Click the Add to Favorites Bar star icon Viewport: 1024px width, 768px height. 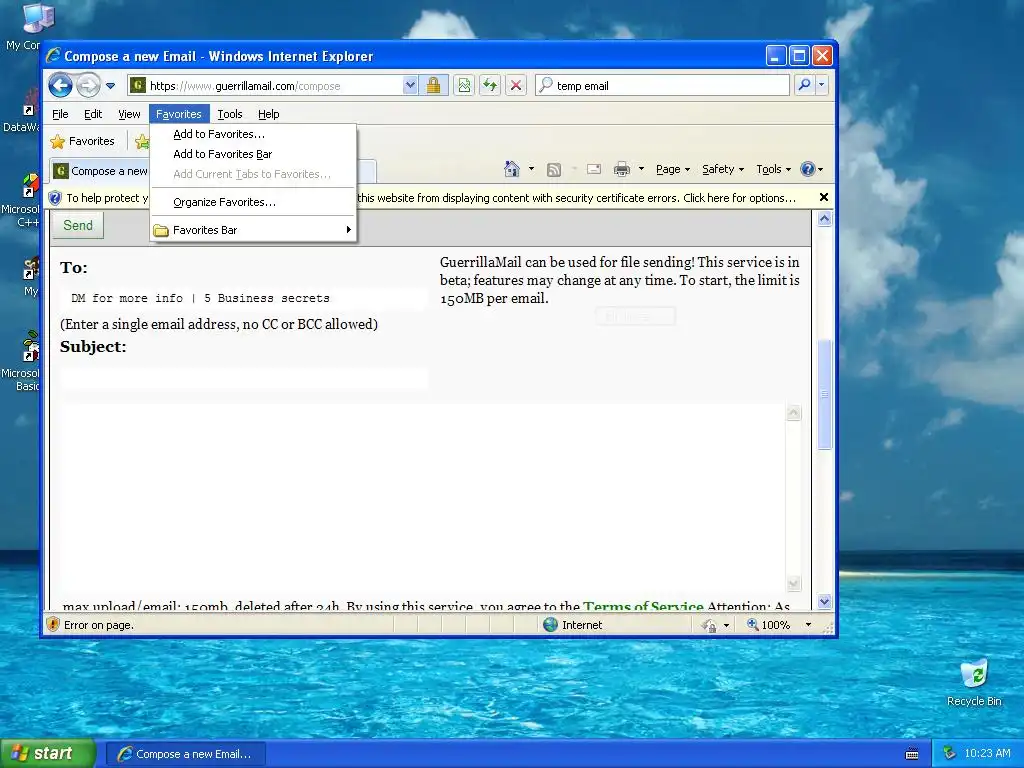tap(142, 141)
